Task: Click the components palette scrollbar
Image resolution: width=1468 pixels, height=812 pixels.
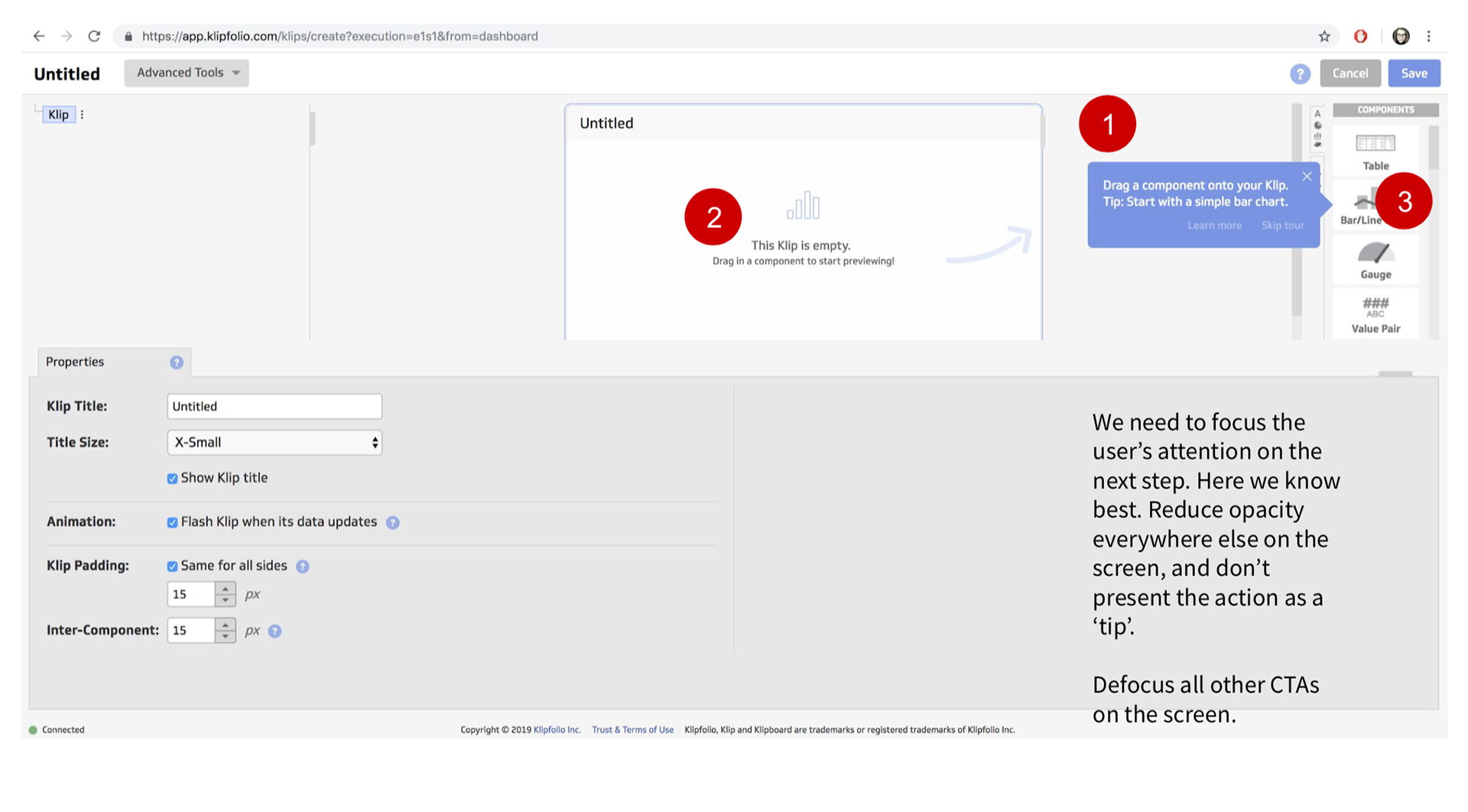Action: pyautogui.click(x=1433, y=148)
